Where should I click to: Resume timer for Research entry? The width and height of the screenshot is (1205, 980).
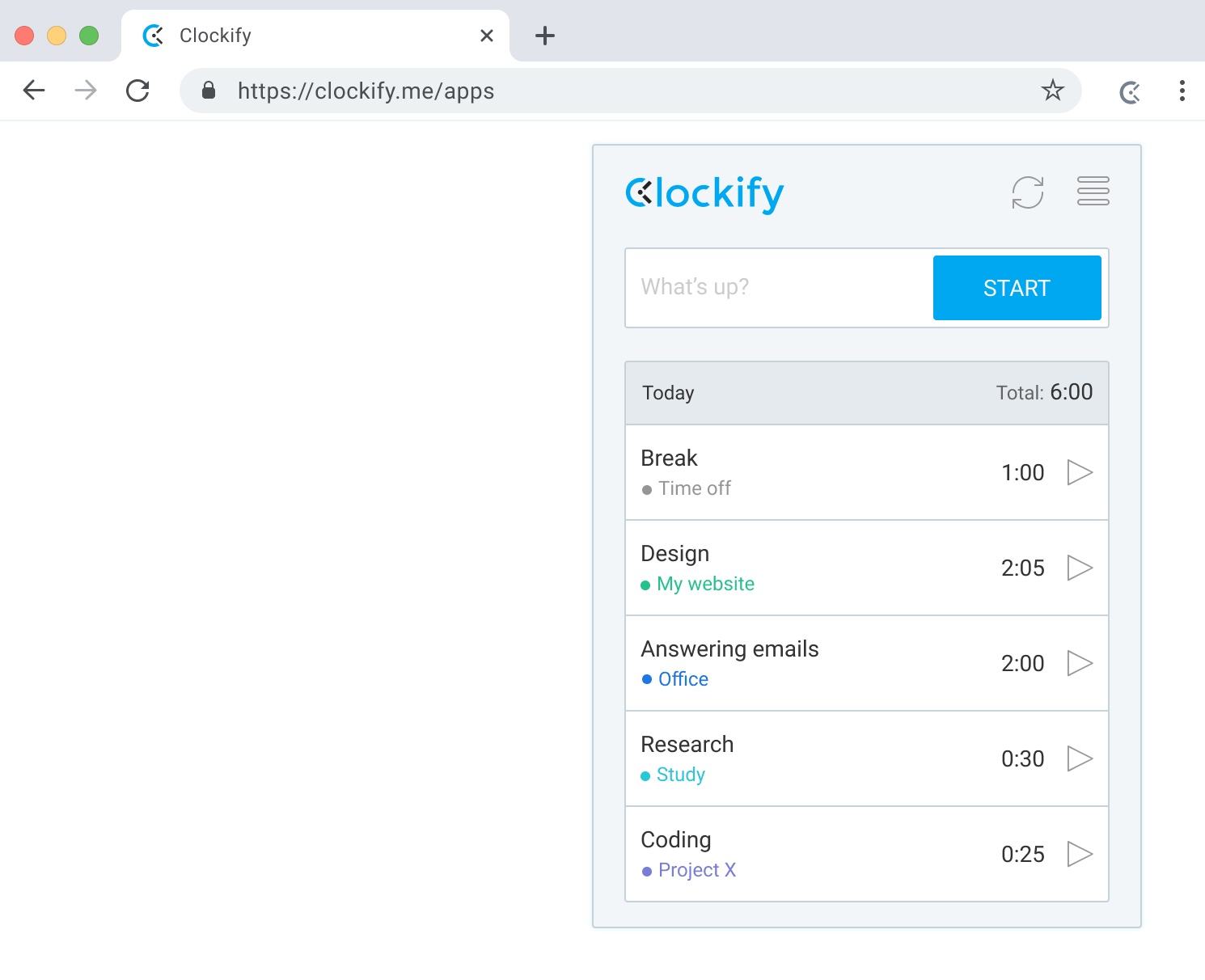coord(1080,758)
